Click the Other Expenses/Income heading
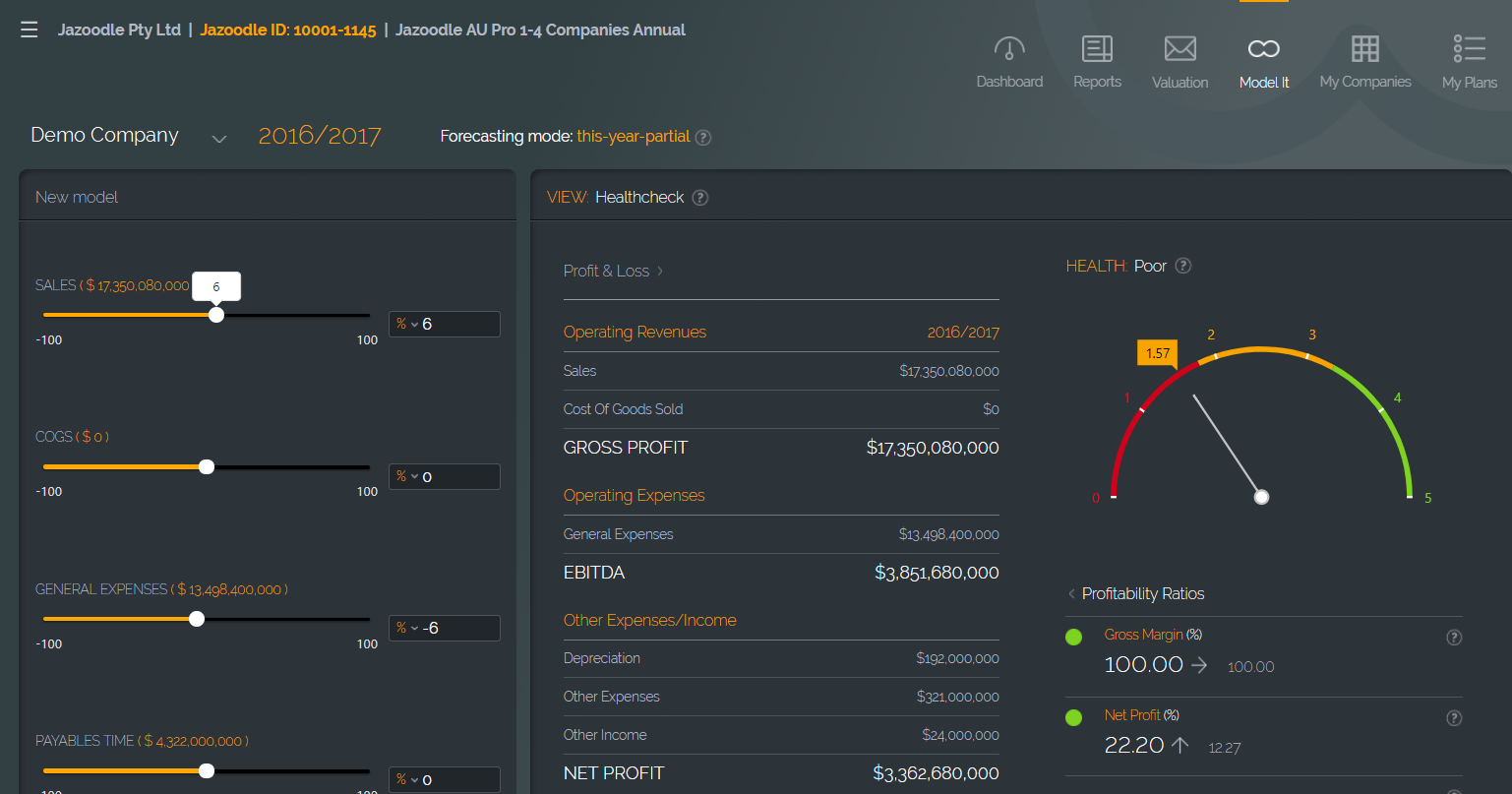The height and width of the screenshot is (794, 1512). [649, 621]
